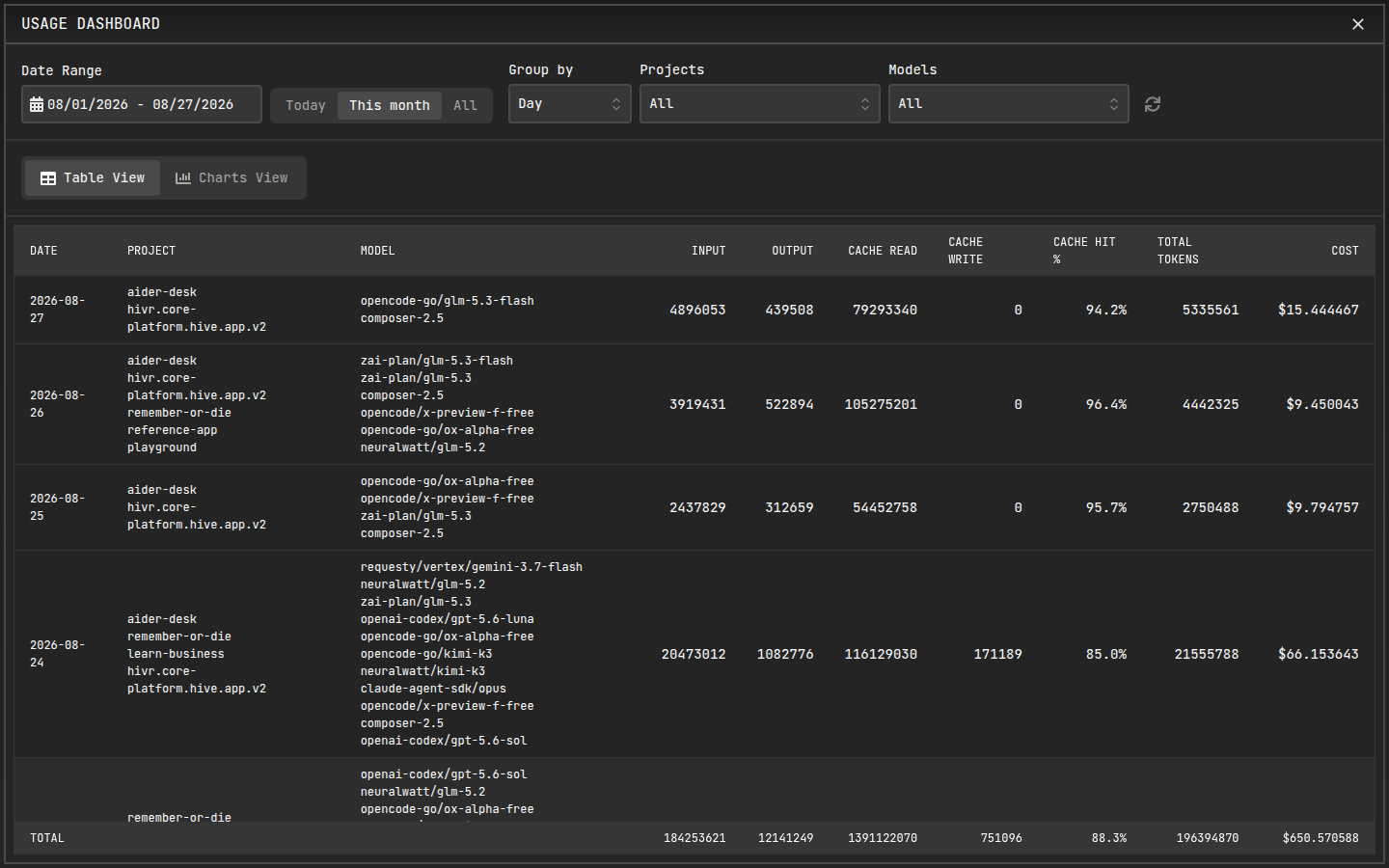This screenshot has height=868, width=1389.
Task: Switch to Table View tab
Action: click(93, 178)
